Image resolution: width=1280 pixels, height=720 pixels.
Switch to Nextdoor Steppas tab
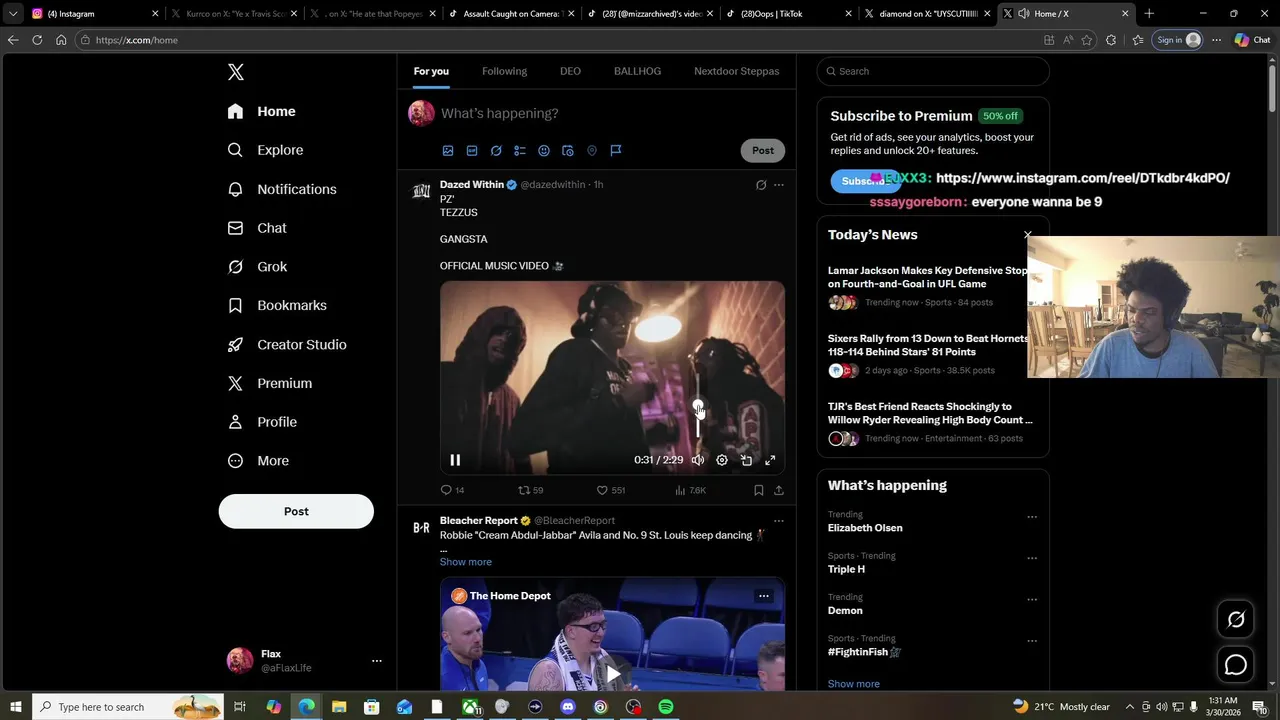[736, 71]
